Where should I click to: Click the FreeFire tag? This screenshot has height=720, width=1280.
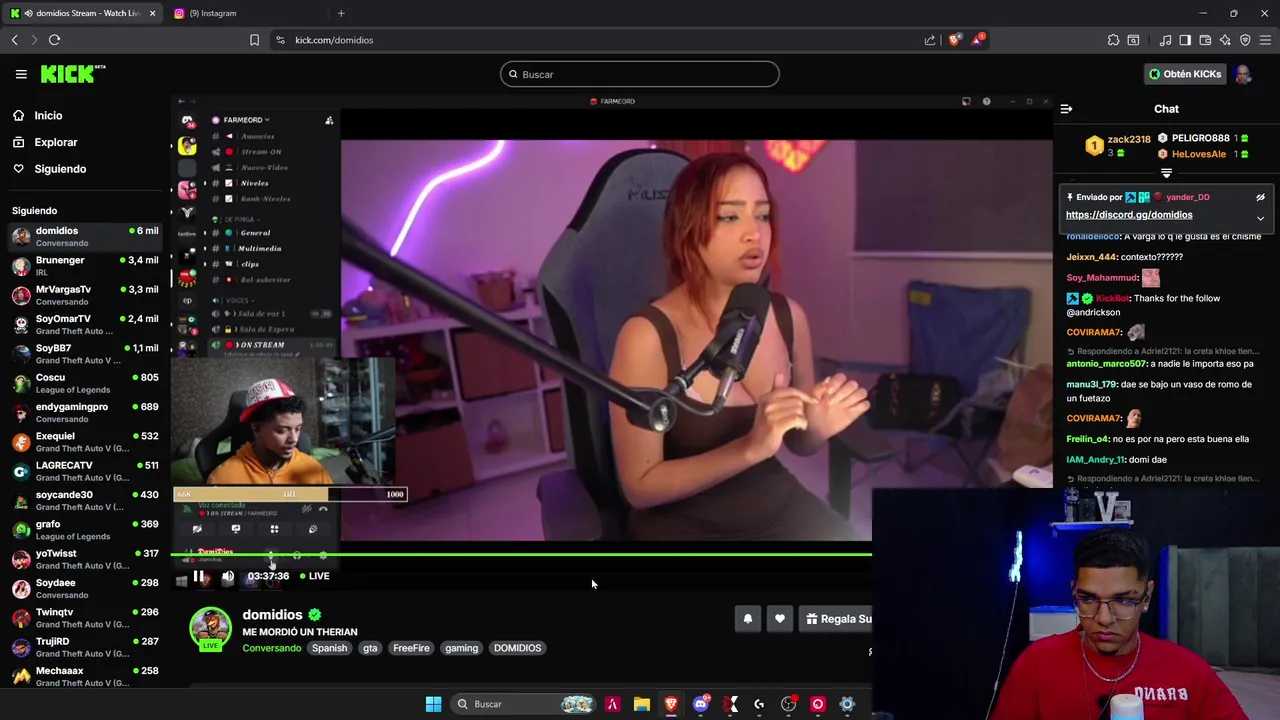click(x=411, y=648)
